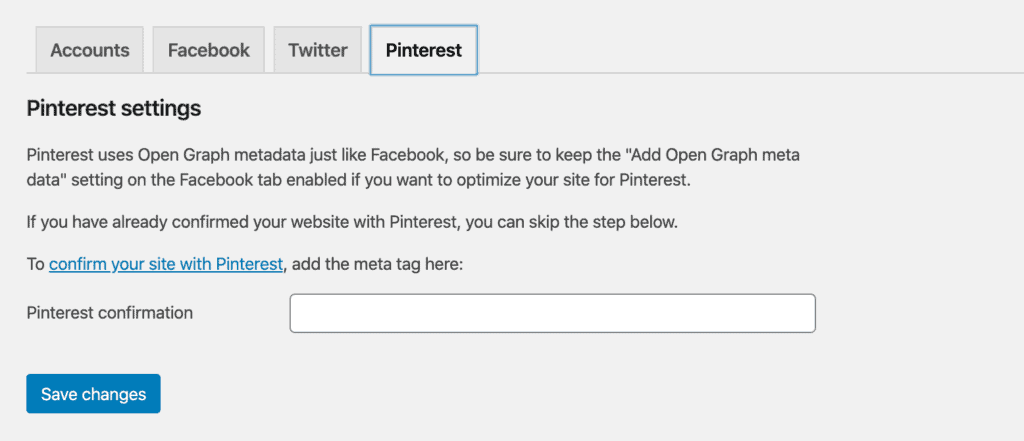The image size is (1024, 441).
Task: Click the paragraph starting 'Pinterest uses Open Graph'
Action: 413,168
